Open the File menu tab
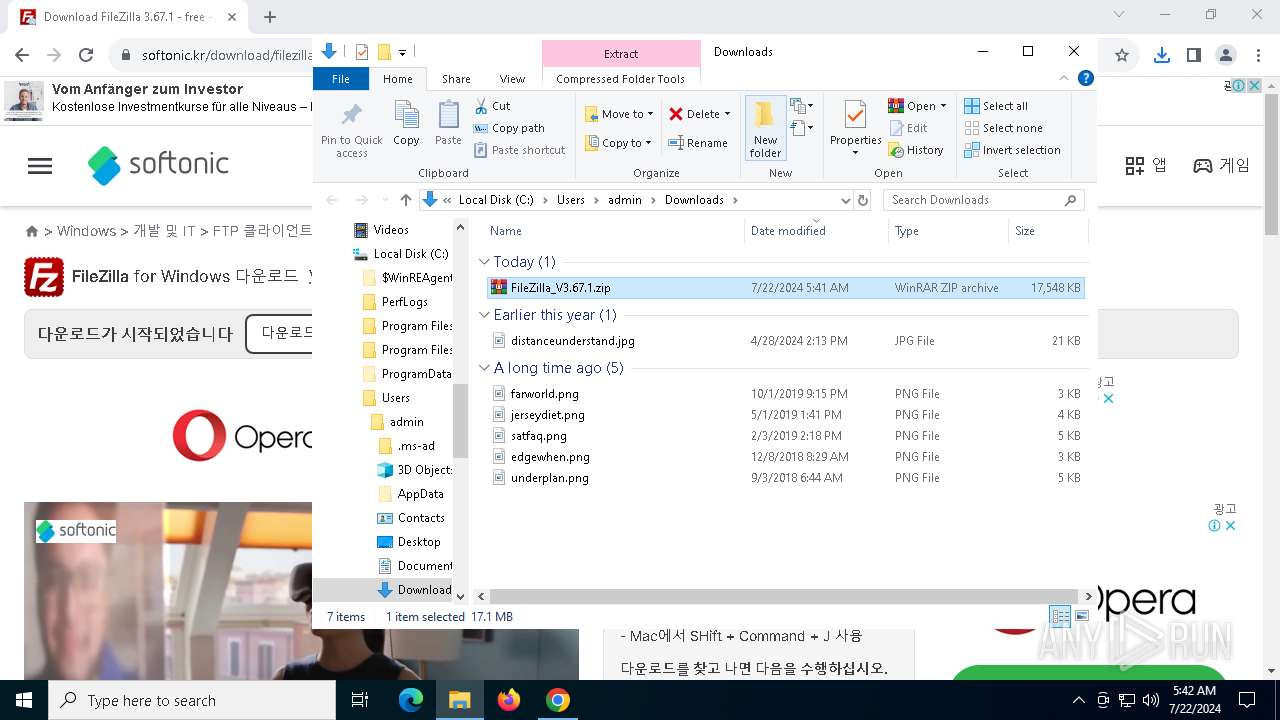This screenshot has height=720, width=1280. [341, 79]
